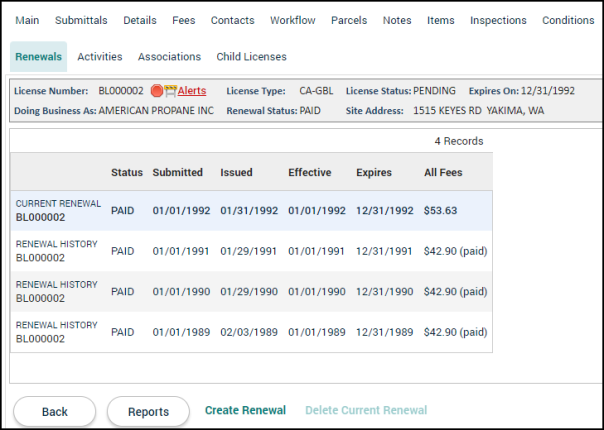Click the Renewal Status PAID value
The width and height of the screenshot is (604, 430).
tap(310, 111)
